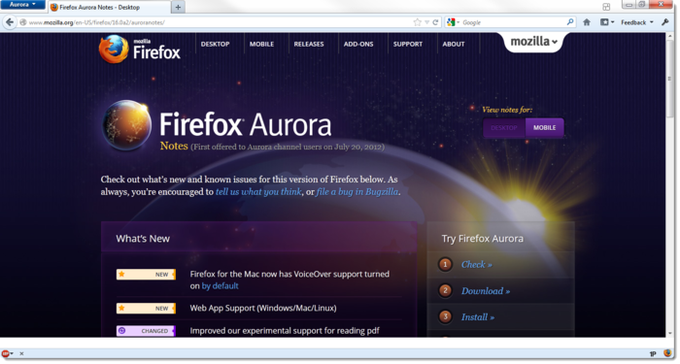Screen dimensions: 680x364
Task: Open the search engine selector arrow
Action: (458, 23)
